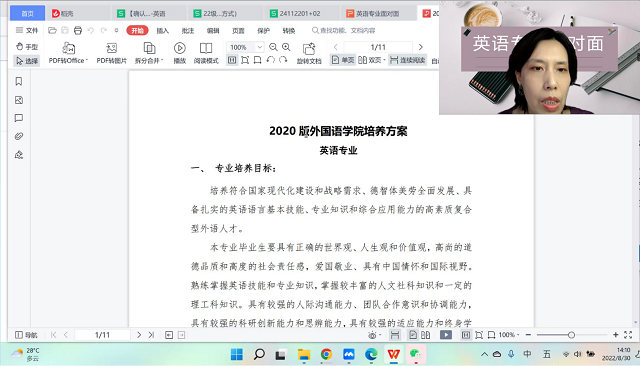Open the 插入 ribbon tab
Image resolution: width=640 pixels, height=366 pixels.
click(162, 31)
